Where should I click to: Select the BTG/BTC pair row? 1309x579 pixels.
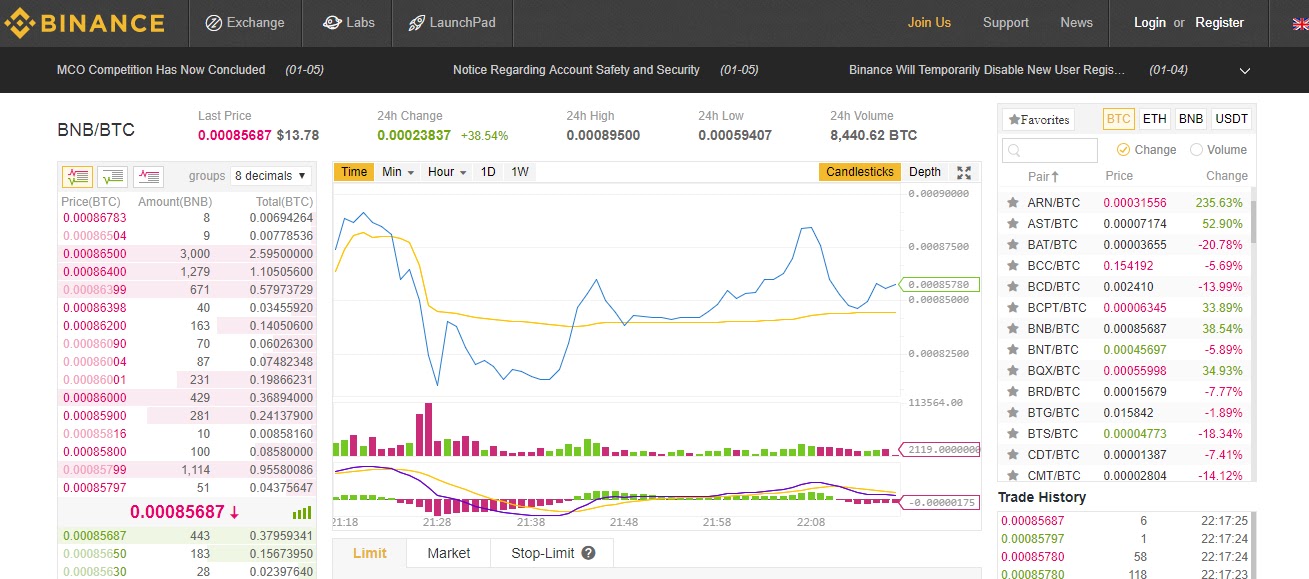1124,412
